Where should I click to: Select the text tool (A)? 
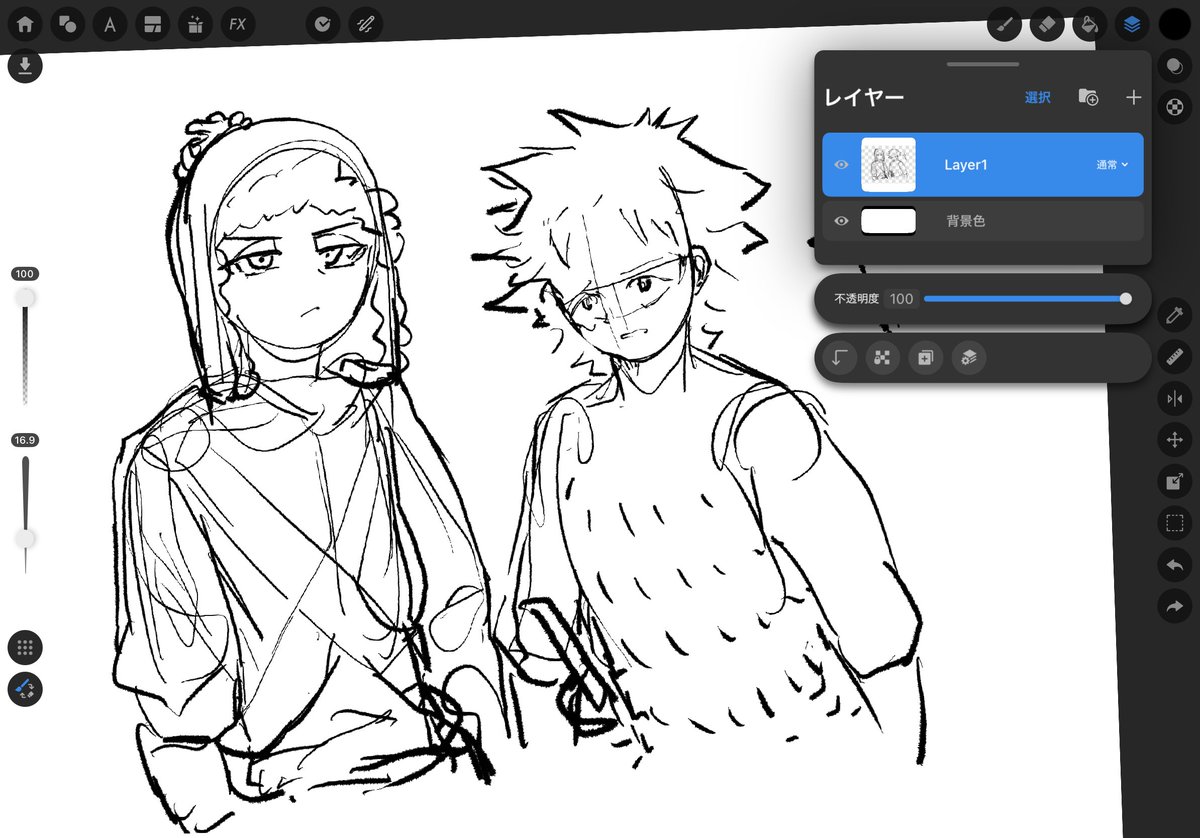110,23
